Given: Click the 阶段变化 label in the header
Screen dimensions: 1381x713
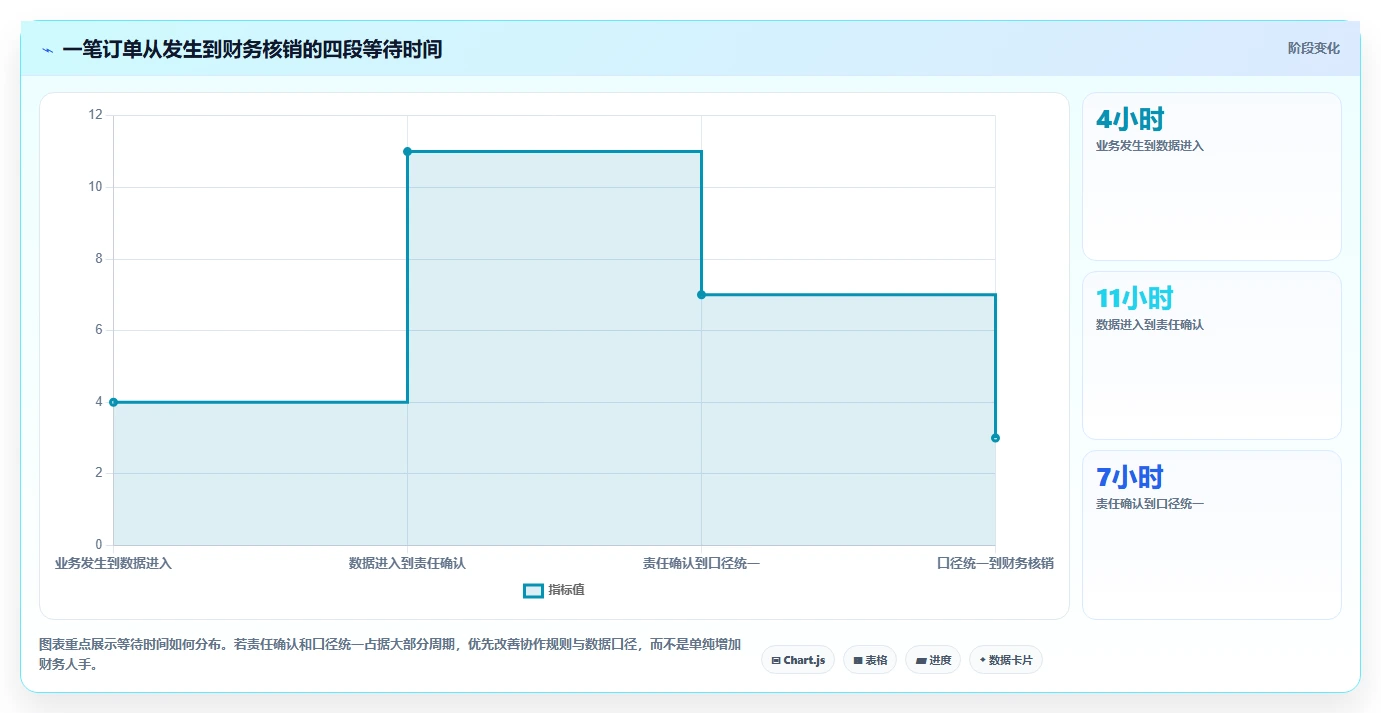Looking at the screenshot, I should click(1313, 48).
